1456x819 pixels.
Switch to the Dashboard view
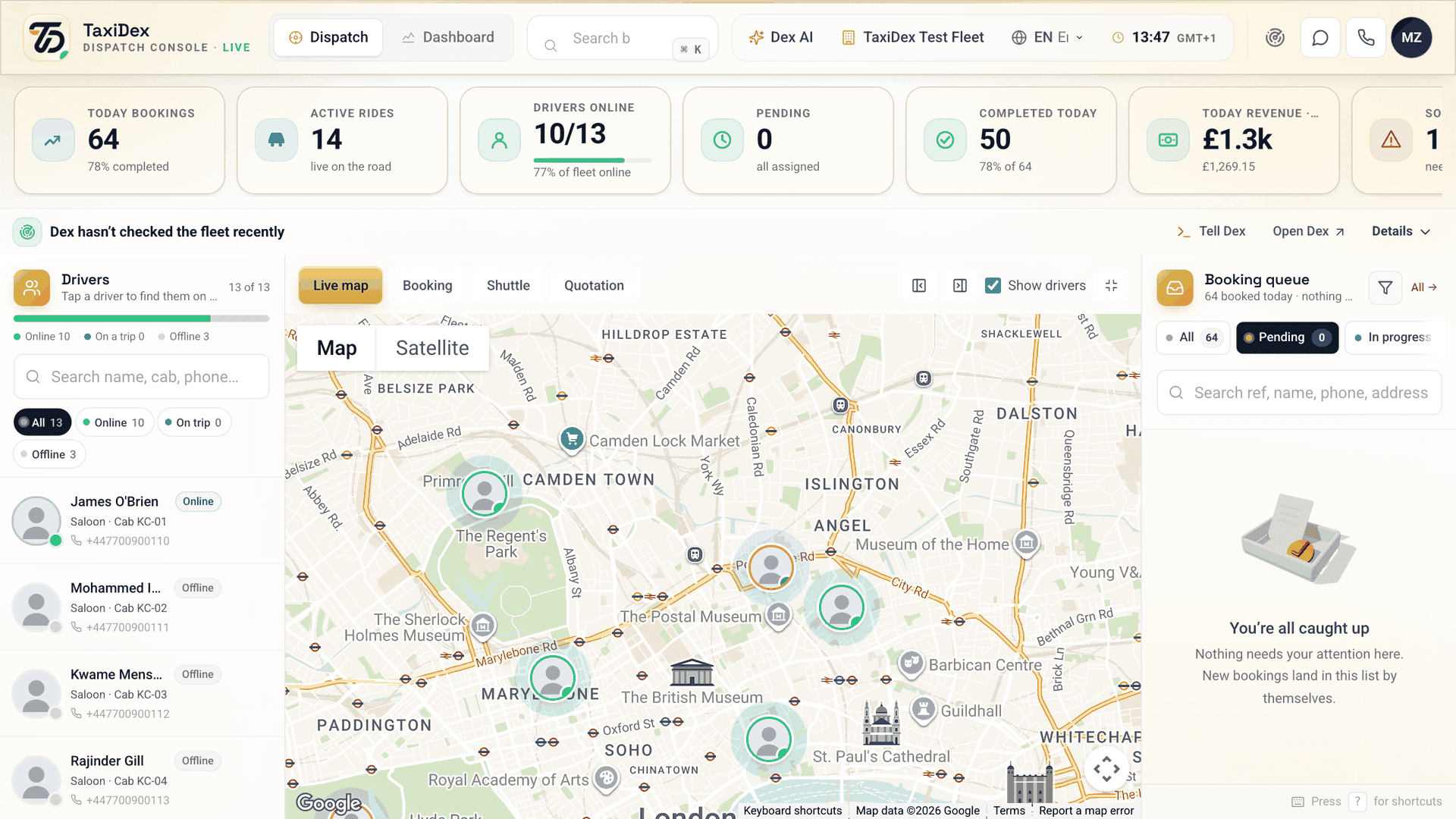(448, 37)
